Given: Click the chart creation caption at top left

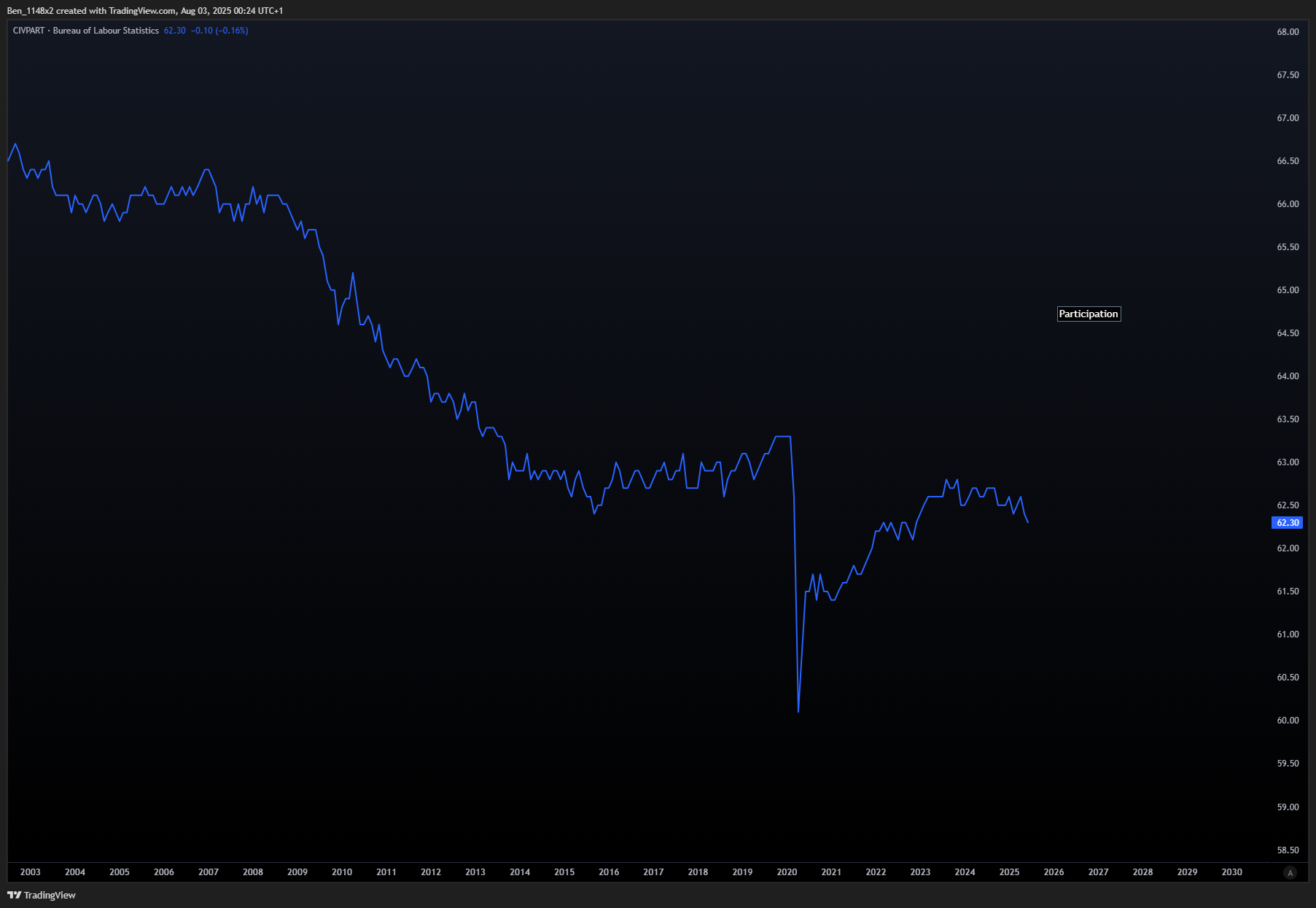Looking at the screenshot, I should 145,11.
